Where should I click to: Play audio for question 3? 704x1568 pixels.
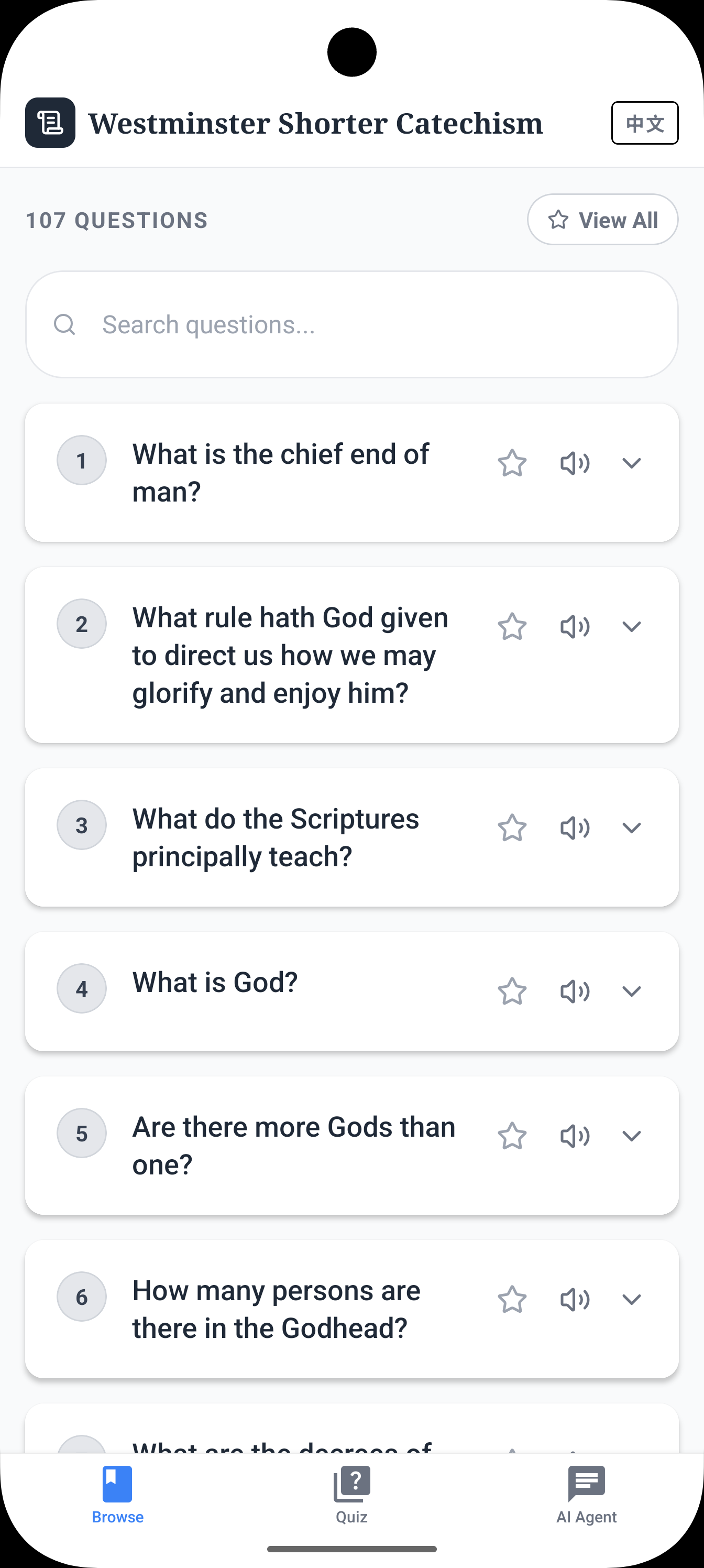coord(575,828)
